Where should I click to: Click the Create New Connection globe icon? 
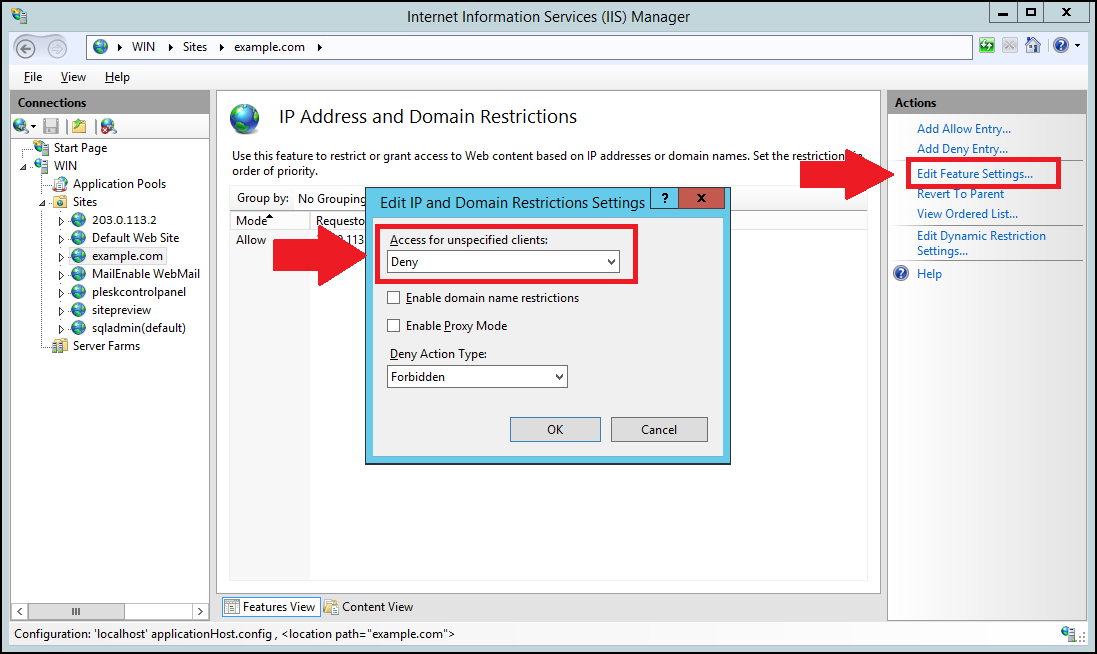point(20,126)
